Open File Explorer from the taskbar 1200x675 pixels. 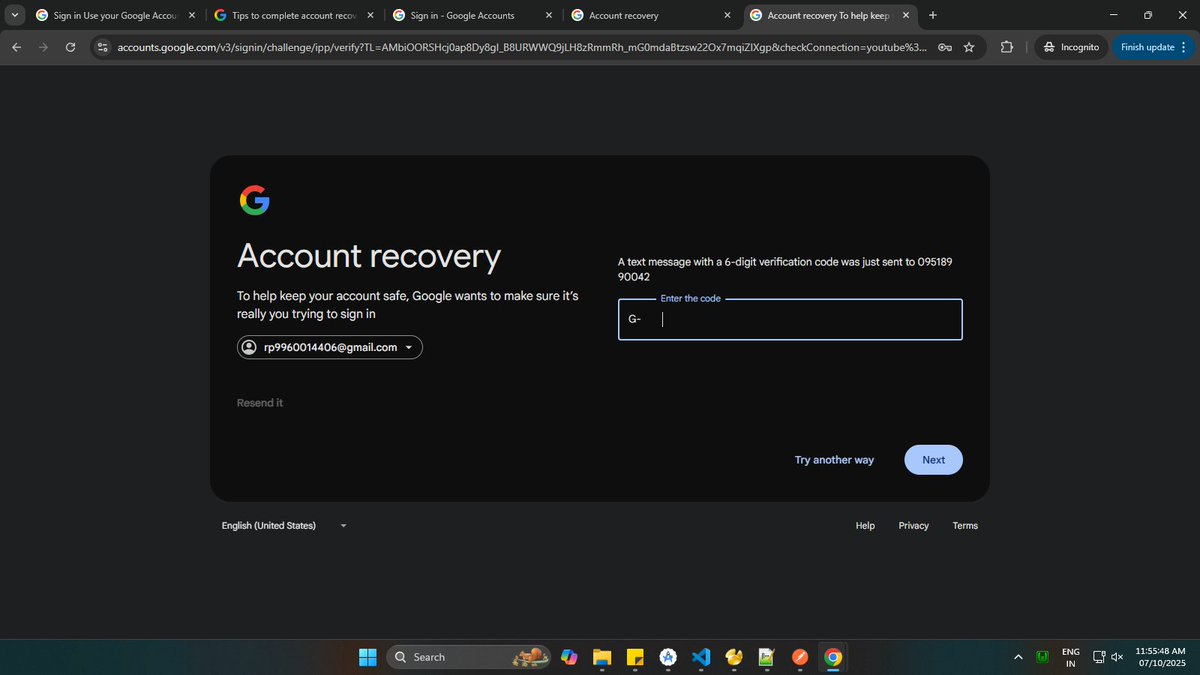pyautogui.click(x=602, y=657)
